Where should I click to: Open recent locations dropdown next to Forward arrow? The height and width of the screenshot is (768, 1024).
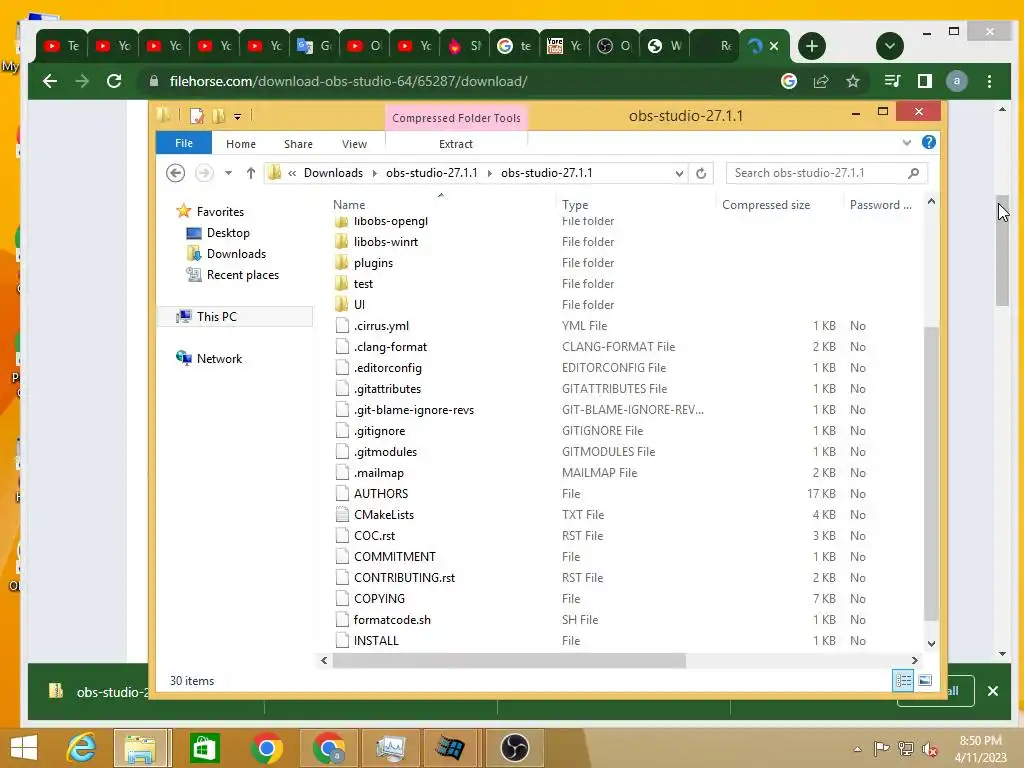(x=228, y=173)
